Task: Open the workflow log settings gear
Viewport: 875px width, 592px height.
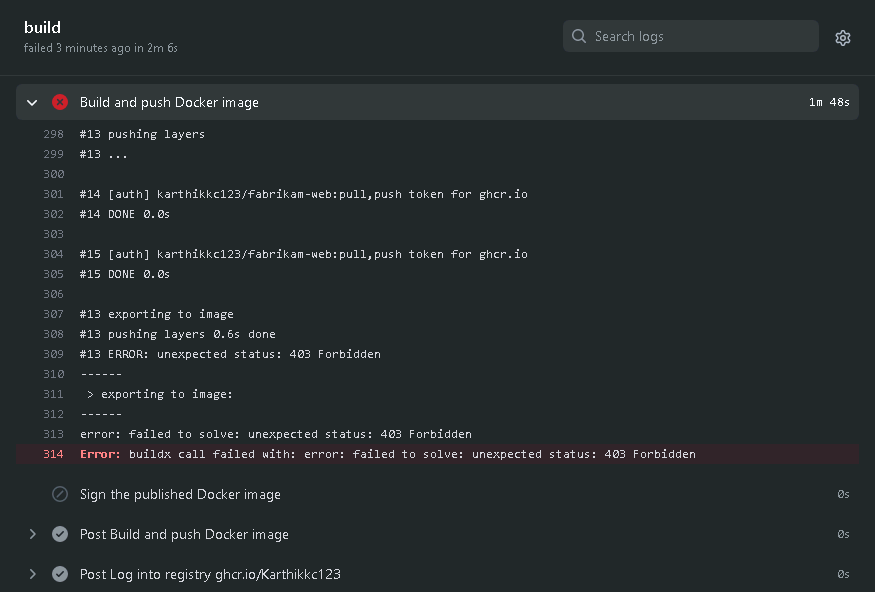Action: click(x=843, y=37)
